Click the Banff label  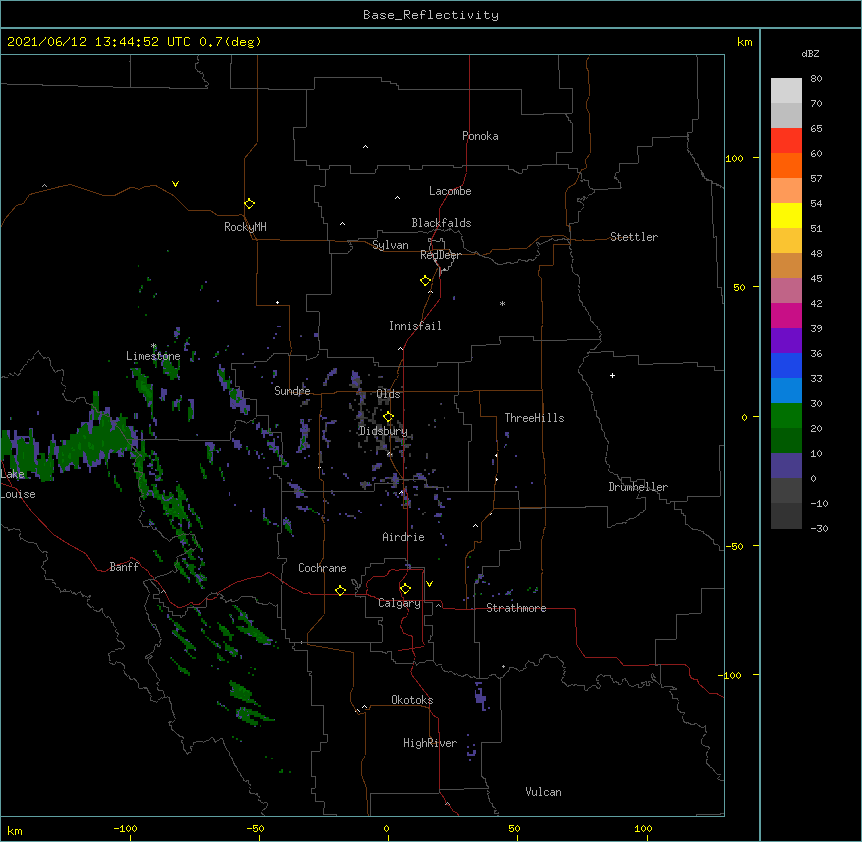click(124, 567)
